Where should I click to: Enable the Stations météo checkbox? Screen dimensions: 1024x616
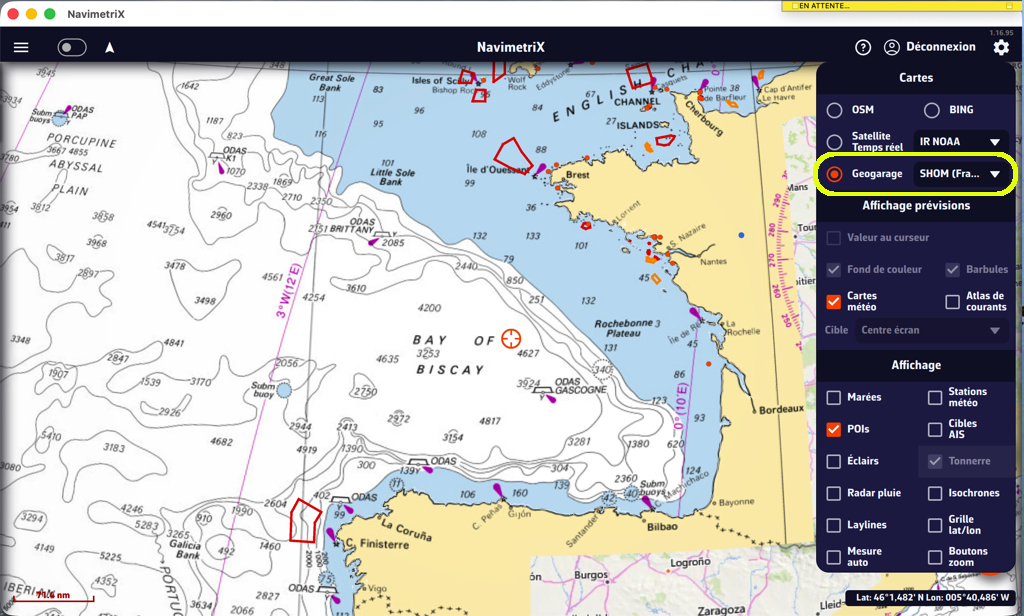click(x=935, y=397)
